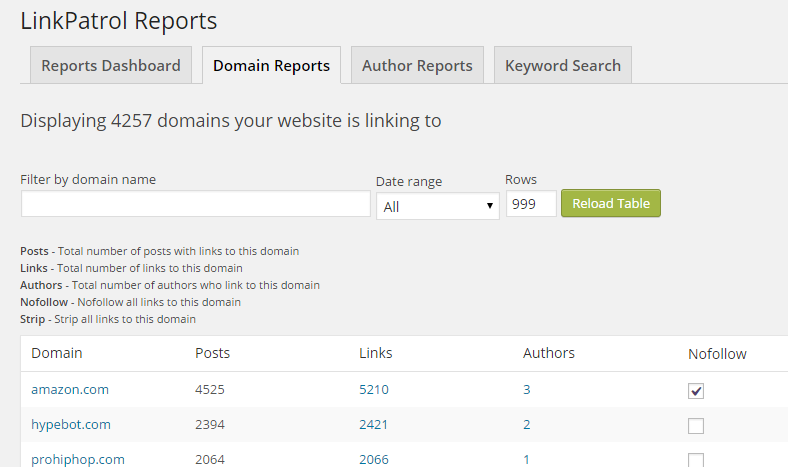Click the Domain column header

[x=57, y=353]
